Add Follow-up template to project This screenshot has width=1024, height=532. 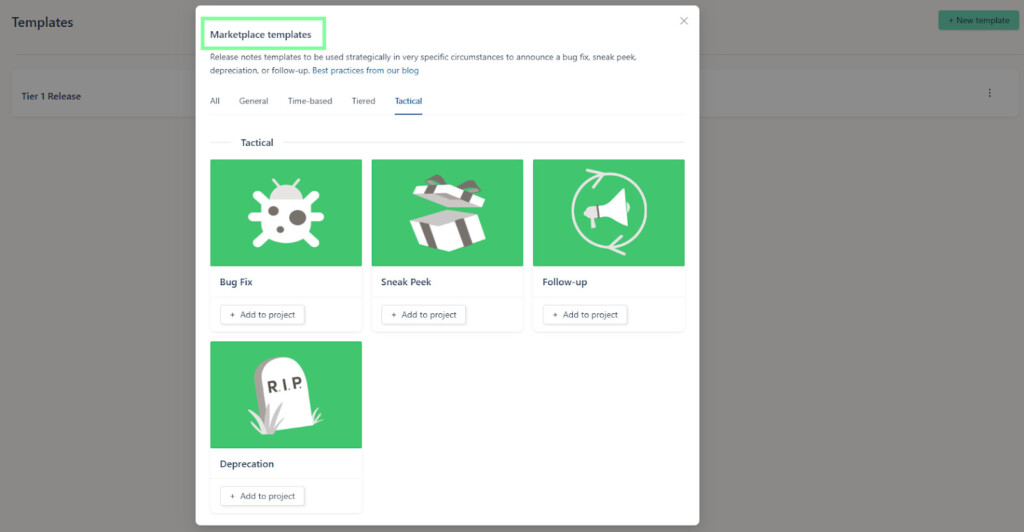[x=585, y=315]
